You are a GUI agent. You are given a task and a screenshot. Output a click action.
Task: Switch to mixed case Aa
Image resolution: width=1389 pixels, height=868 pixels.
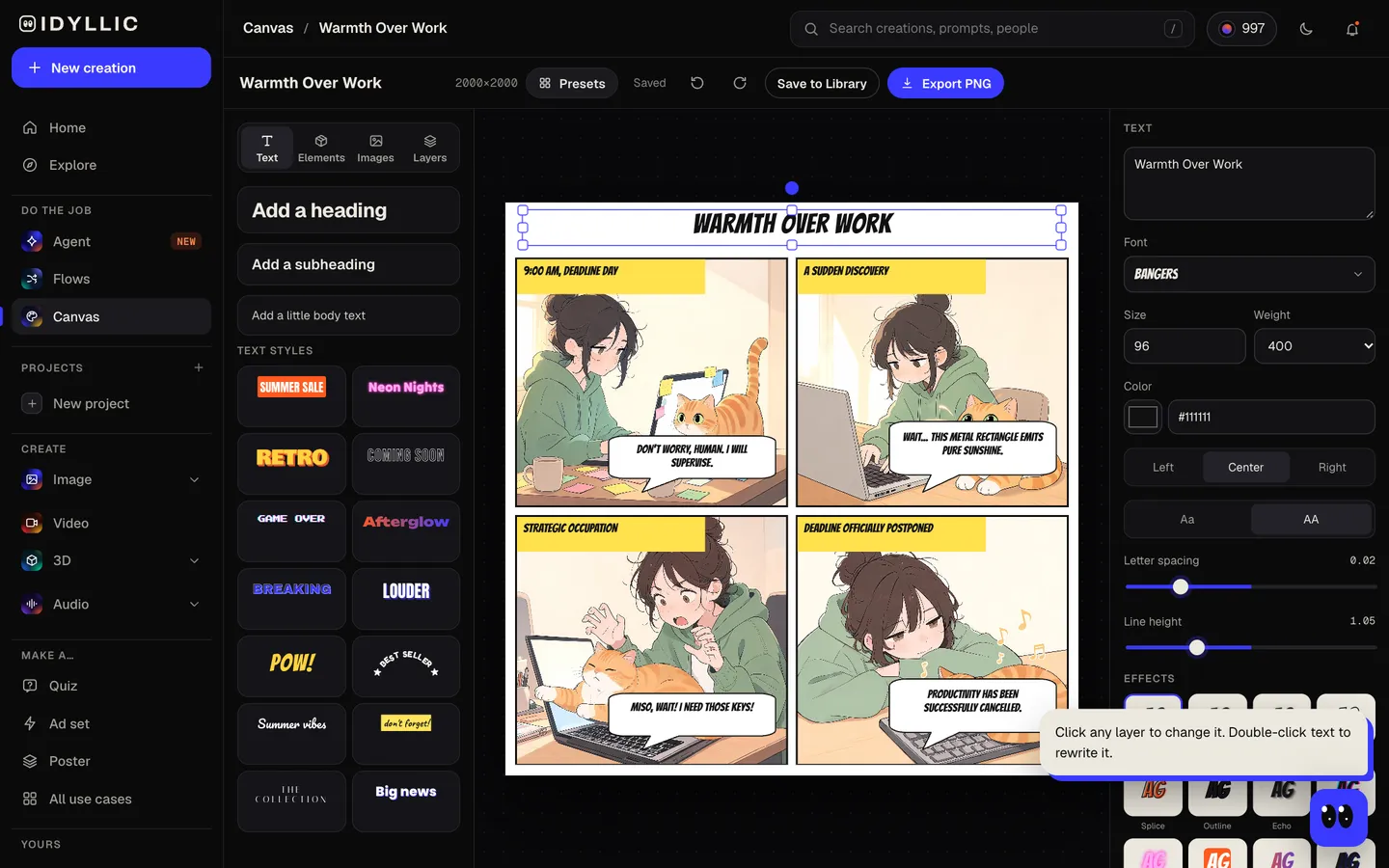pos(1187,519)
